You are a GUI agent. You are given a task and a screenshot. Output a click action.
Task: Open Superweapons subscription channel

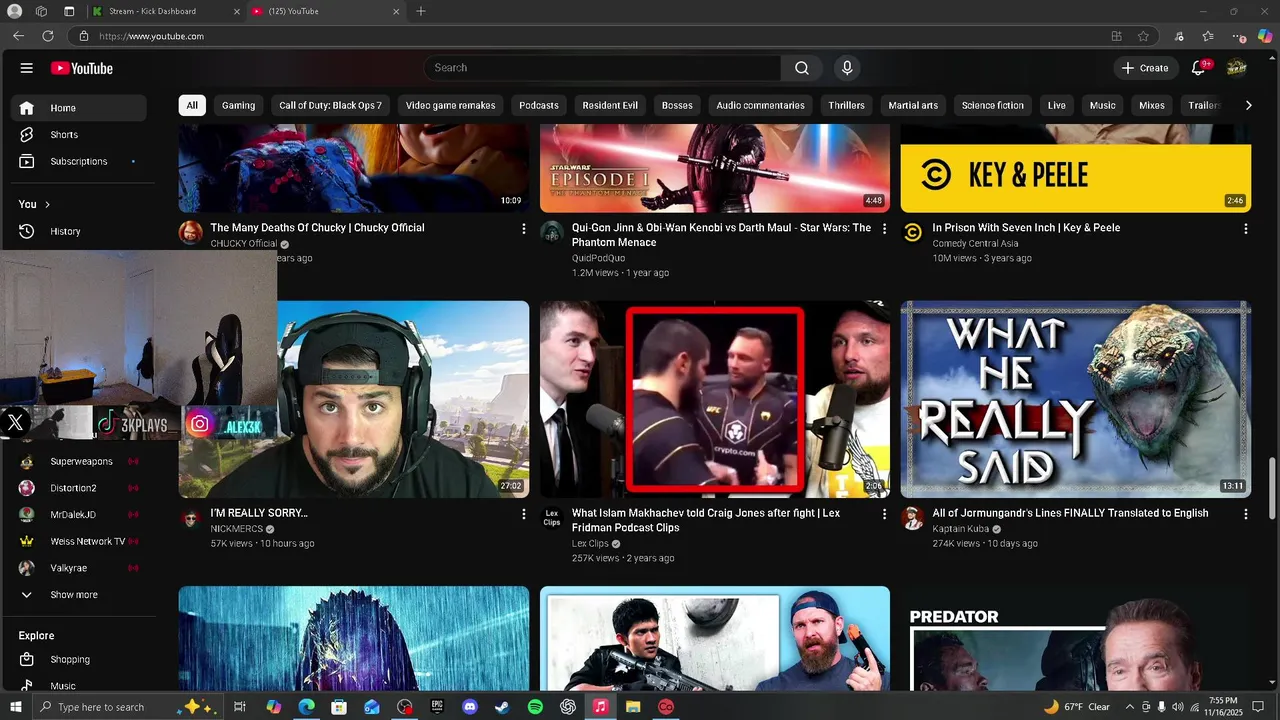coord(79,461)
